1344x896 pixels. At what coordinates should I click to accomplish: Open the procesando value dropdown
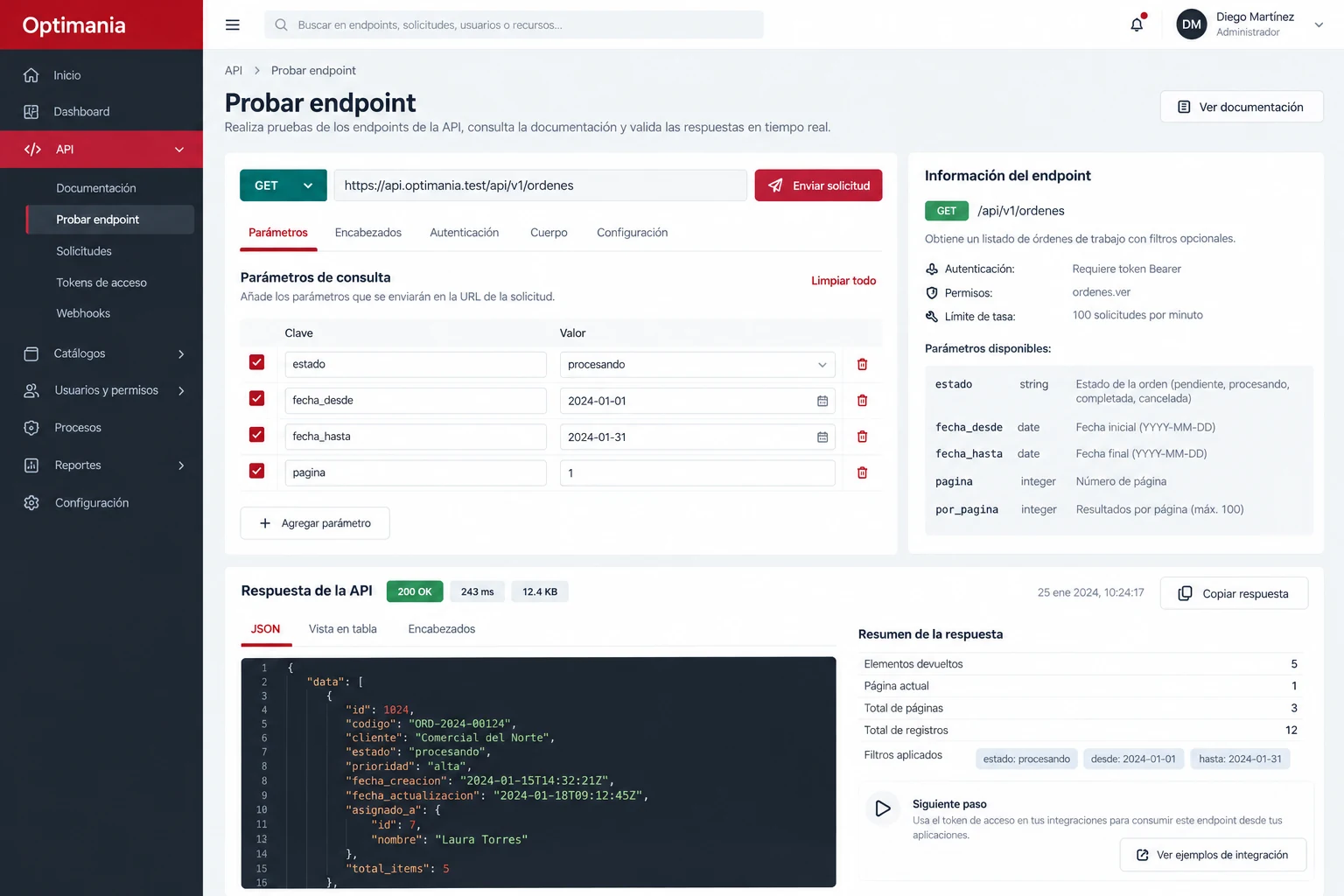click(697, 365)
